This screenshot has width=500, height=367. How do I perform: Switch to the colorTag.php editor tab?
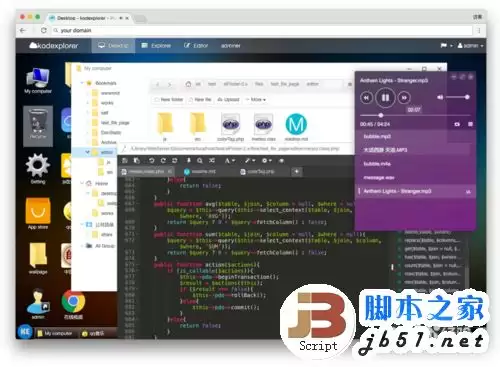tap(257, 171)
